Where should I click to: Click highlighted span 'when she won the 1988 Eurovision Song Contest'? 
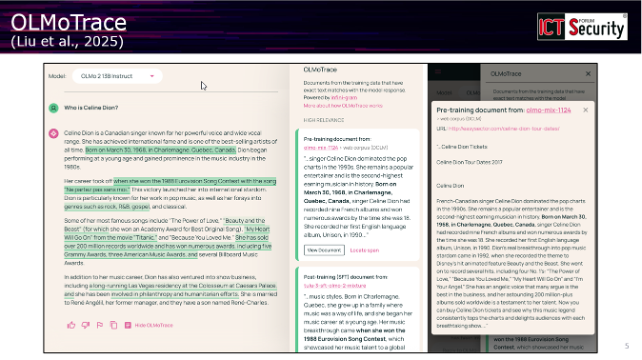170,185
